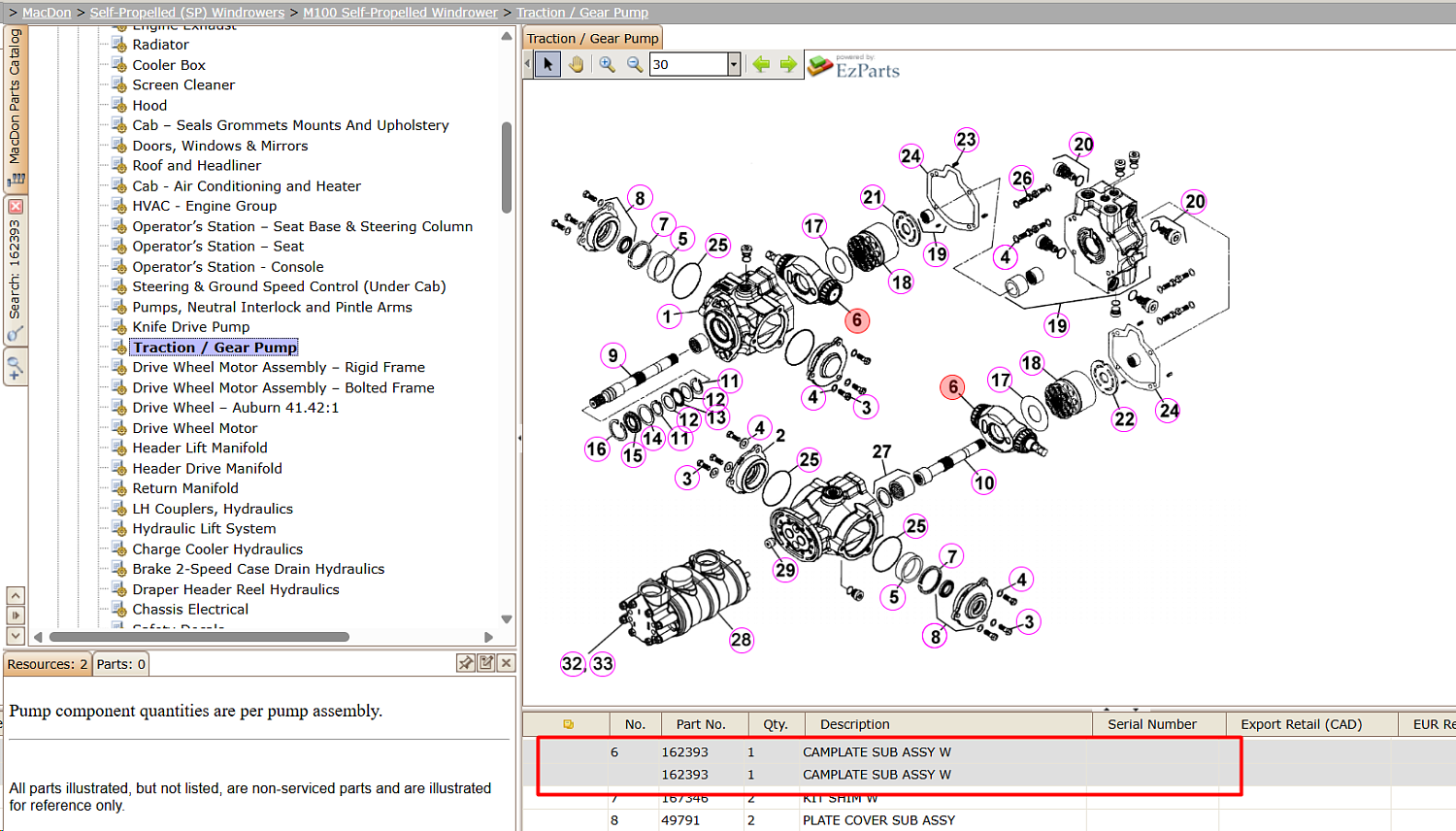Switch to the Resources: 2 tab
The image size is (1456, 831).
pos(48,664)
